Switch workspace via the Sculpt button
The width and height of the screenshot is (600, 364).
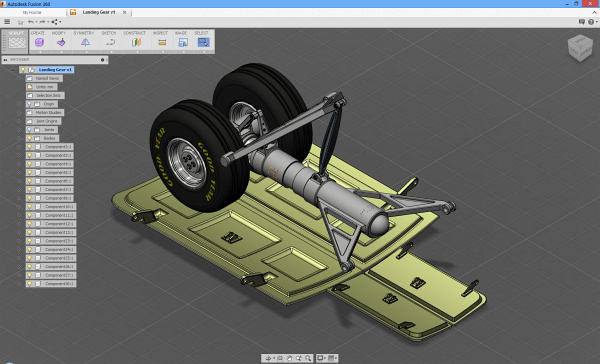15,41
